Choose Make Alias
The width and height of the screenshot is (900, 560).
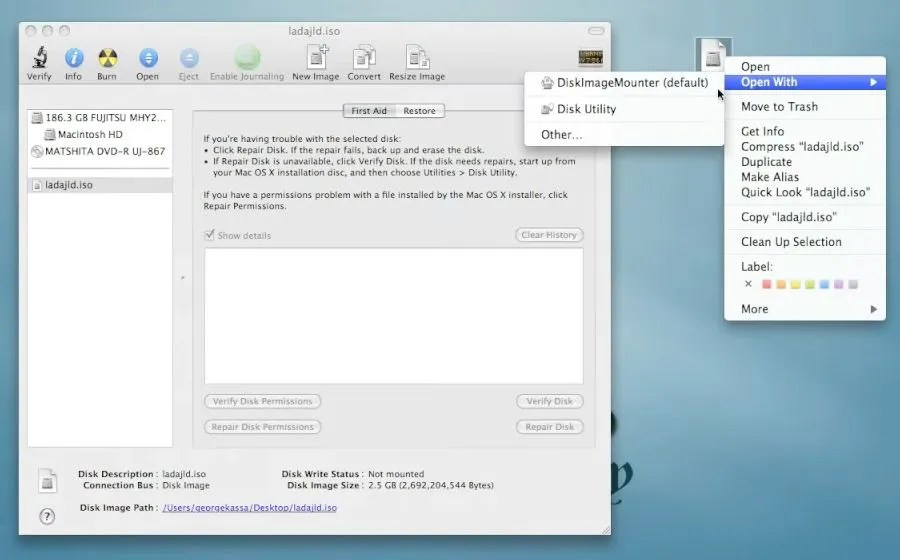(805, 177)
